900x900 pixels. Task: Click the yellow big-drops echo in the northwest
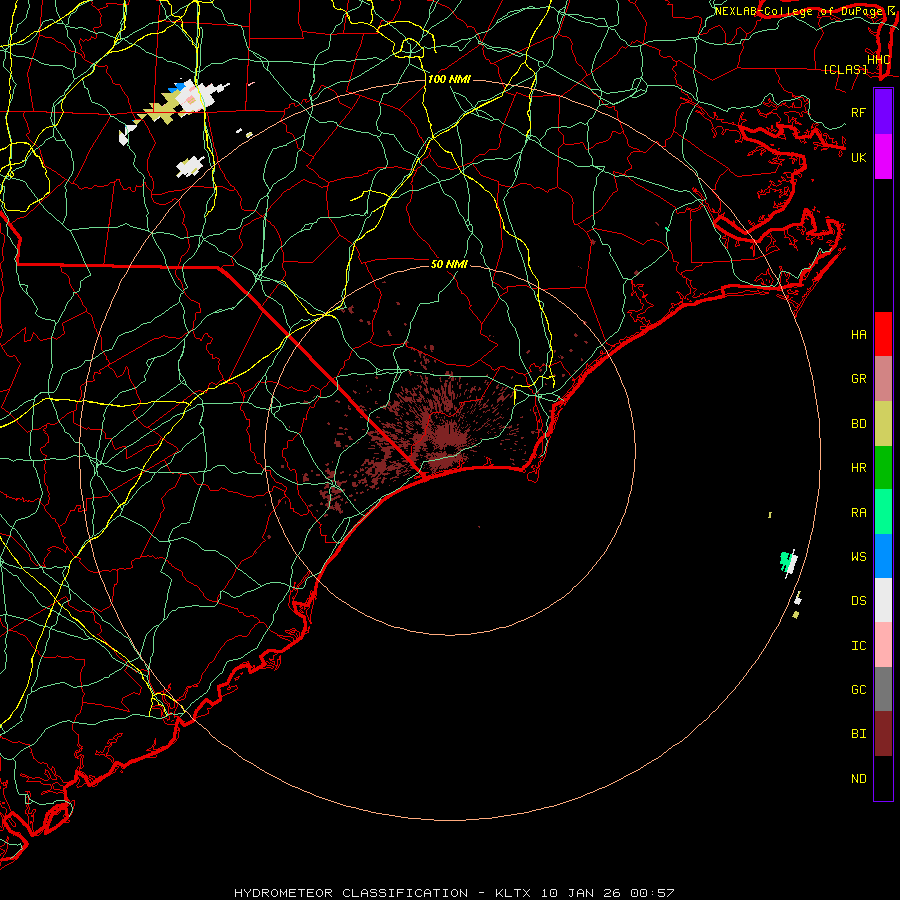point(161,109)
